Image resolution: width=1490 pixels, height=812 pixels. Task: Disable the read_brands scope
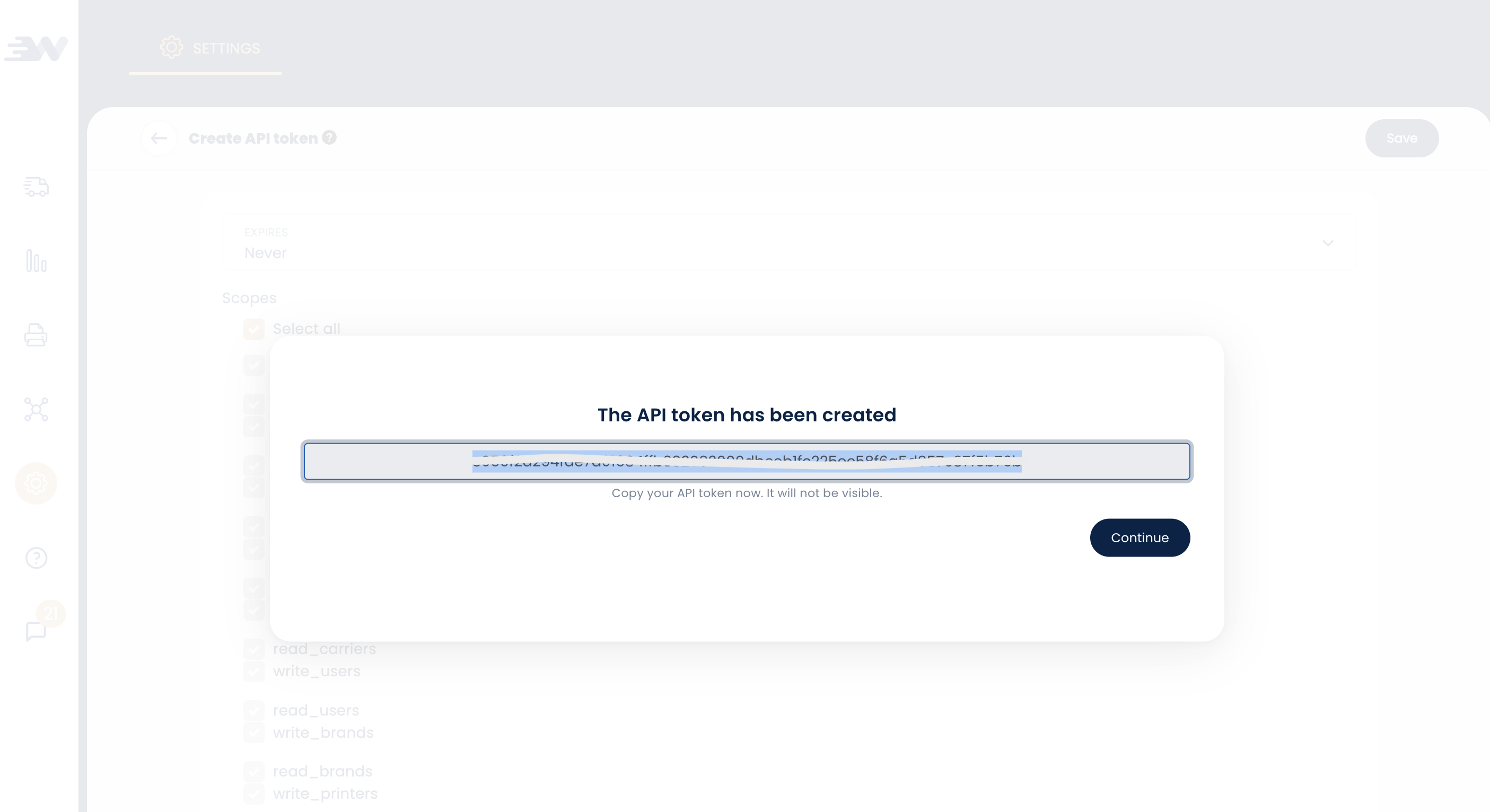(253, 772)
